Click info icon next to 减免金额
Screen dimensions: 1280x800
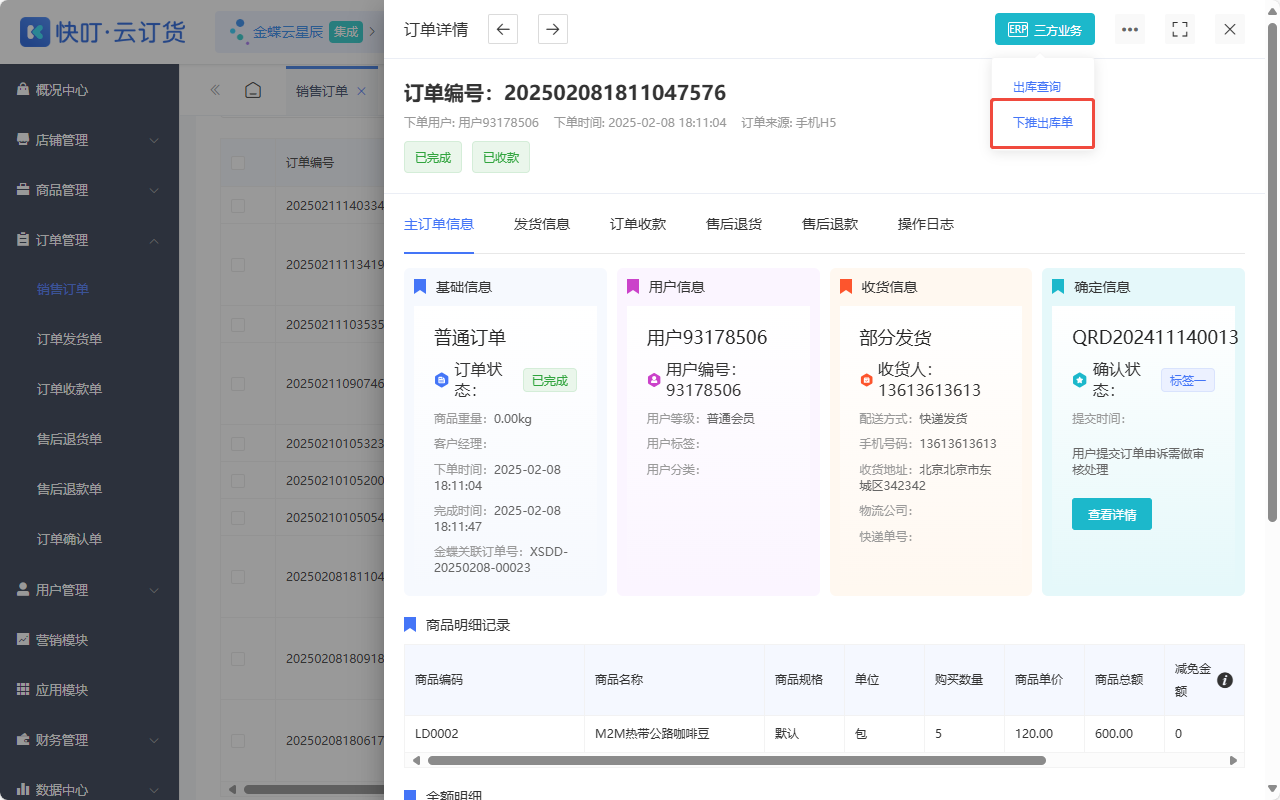[1225, 680]
